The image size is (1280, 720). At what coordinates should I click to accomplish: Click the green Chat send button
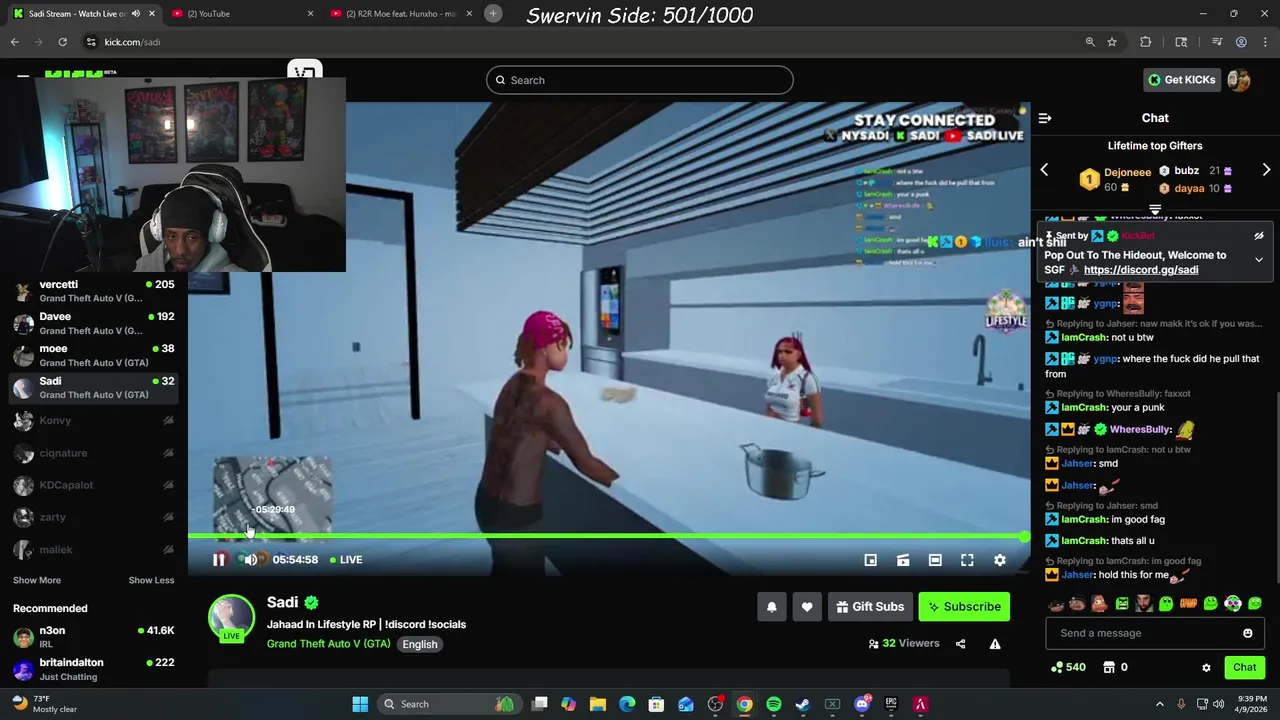pos(1245,668)
